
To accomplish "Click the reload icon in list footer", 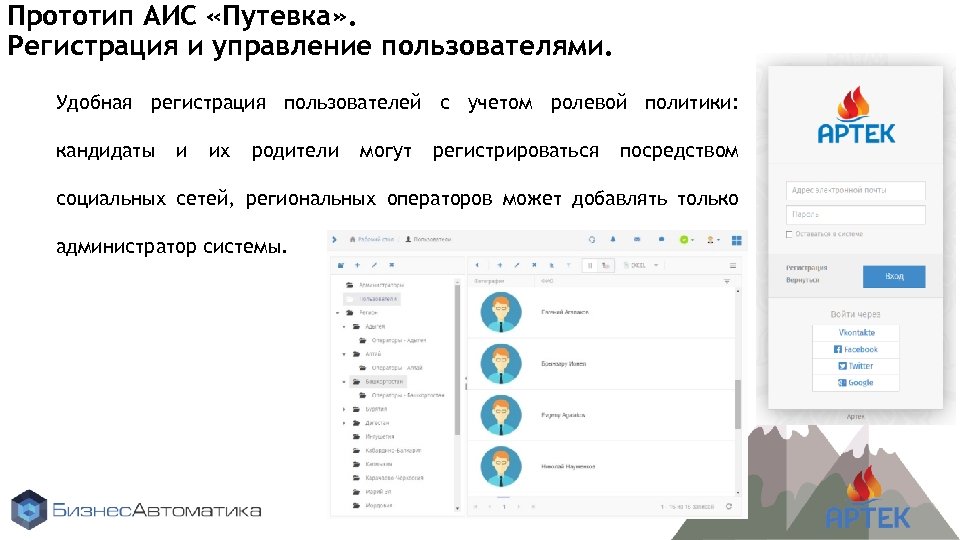I will 729,506.
